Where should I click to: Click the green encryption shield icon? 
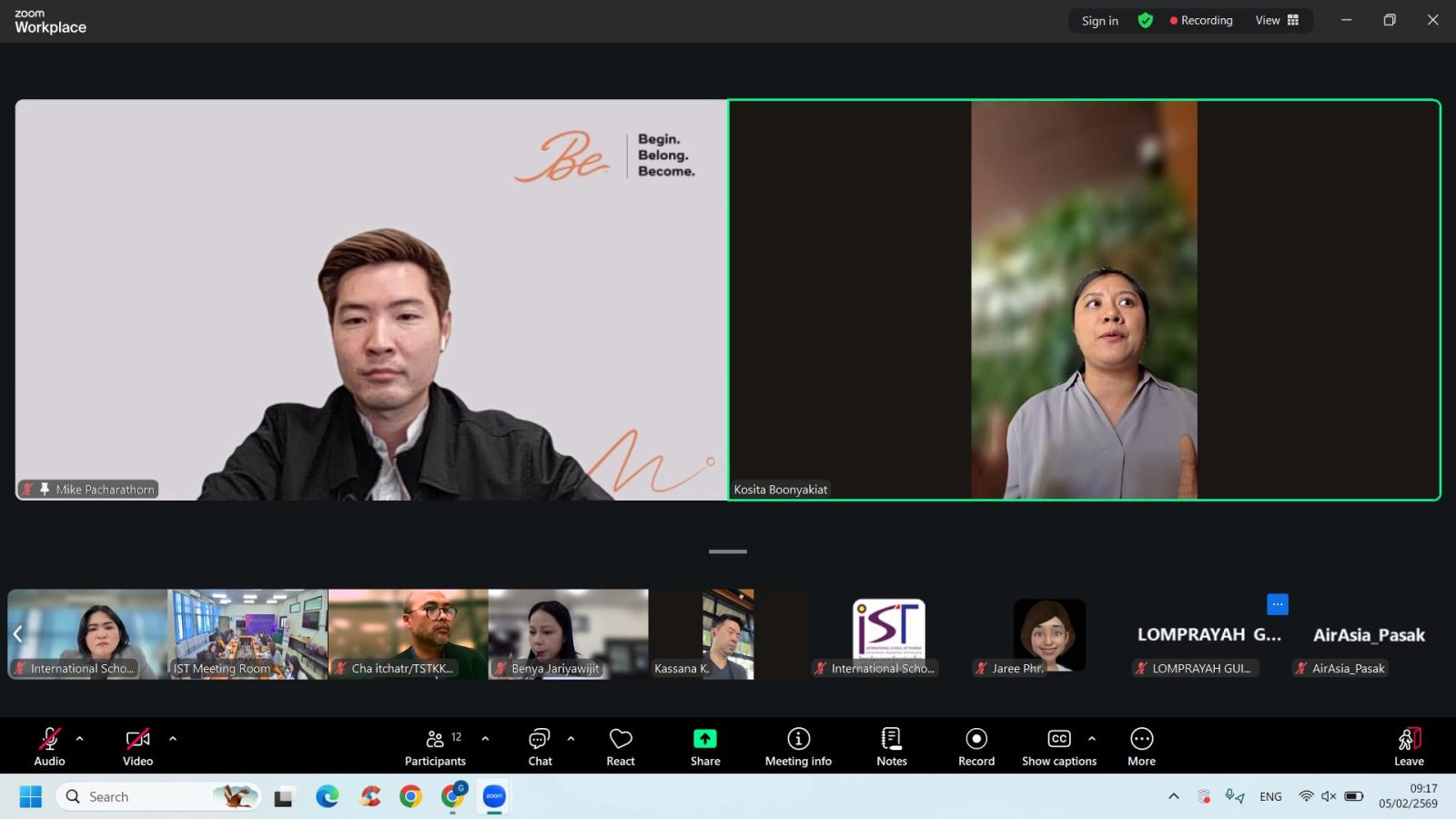point(1146,20)
